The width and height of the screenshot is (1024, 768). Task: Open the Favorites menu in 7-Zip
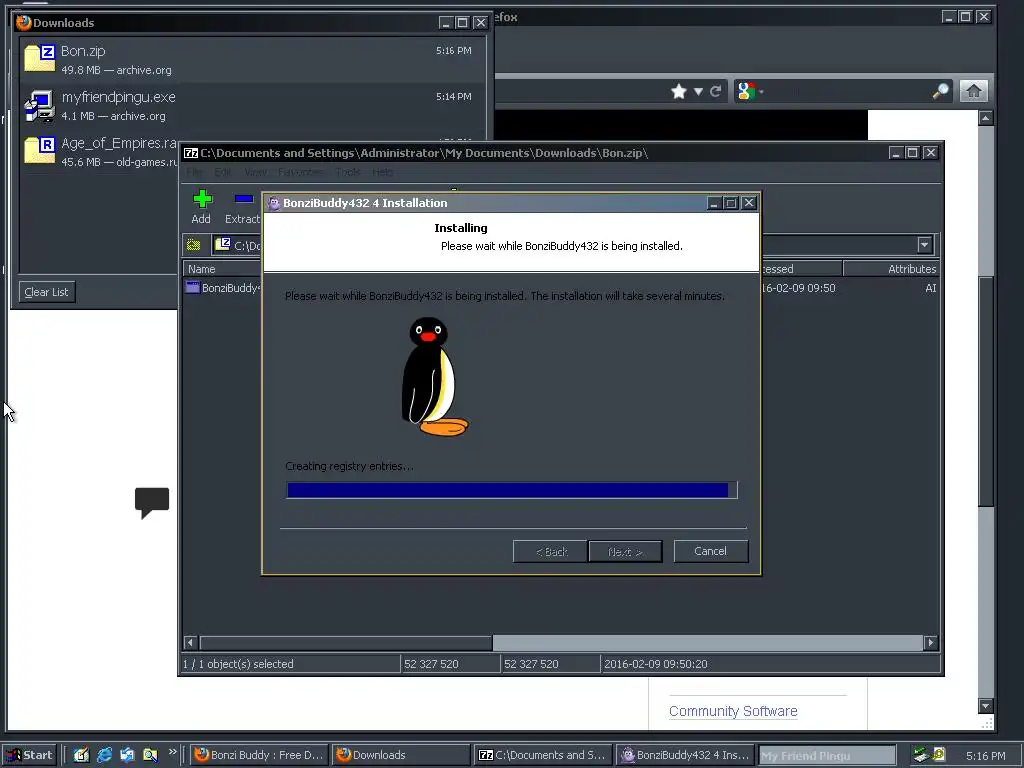(300, 172)
